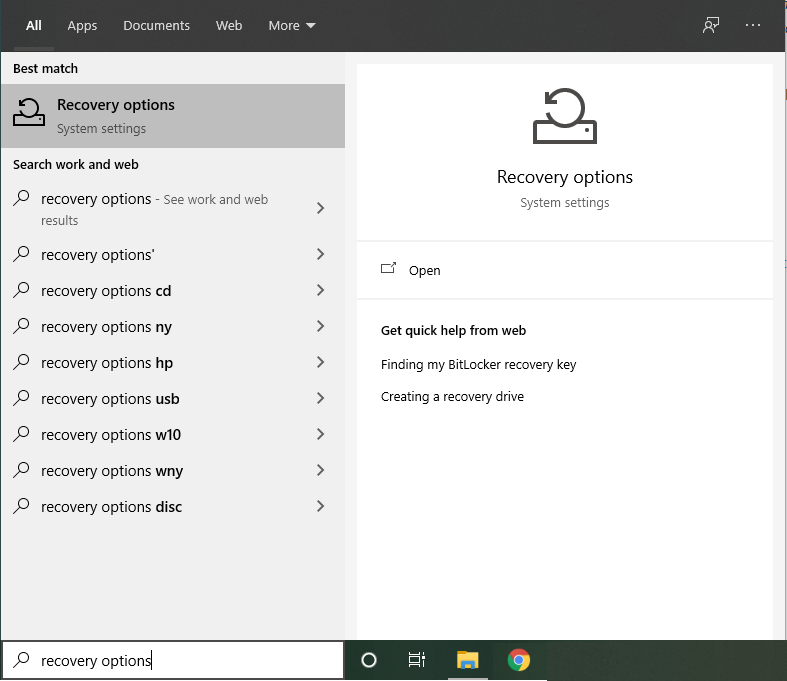Screen dimensions: 787x681
Task: Select the Web search tab
Action: [229, 26]
